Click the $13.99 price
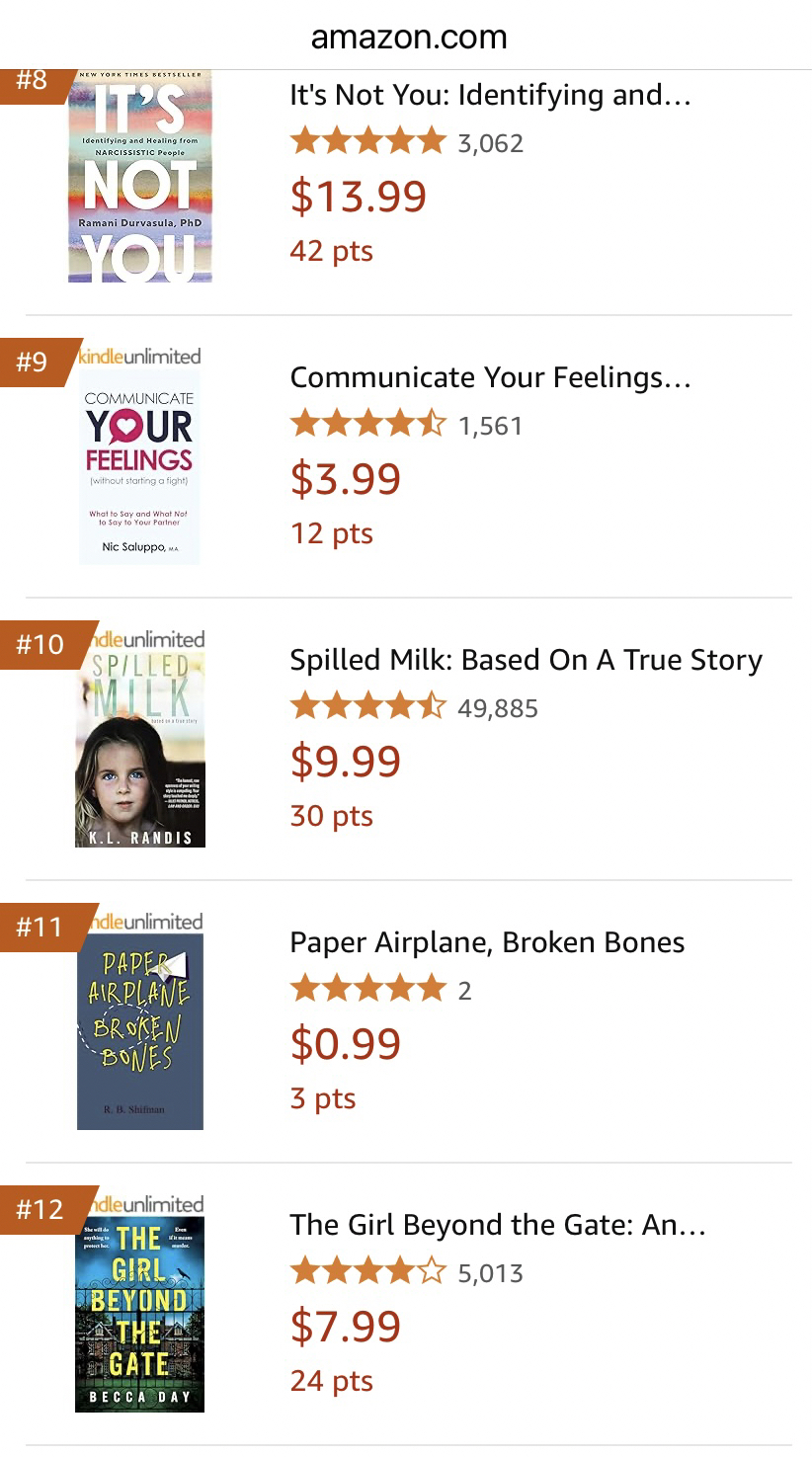 (x=358, y=196)
